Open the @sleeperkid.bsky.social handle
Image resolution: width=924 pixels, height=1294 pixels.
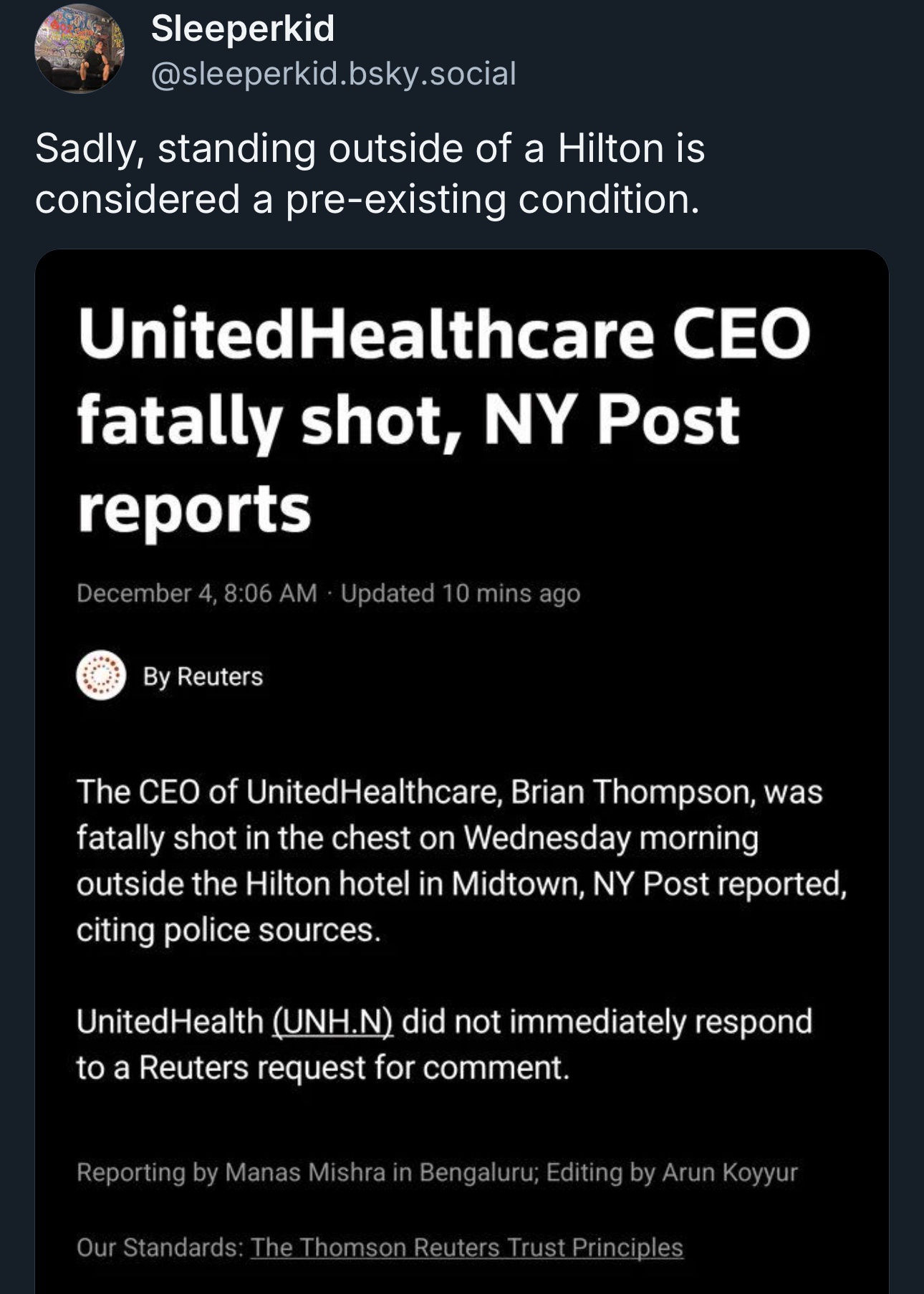pos(333,73)
